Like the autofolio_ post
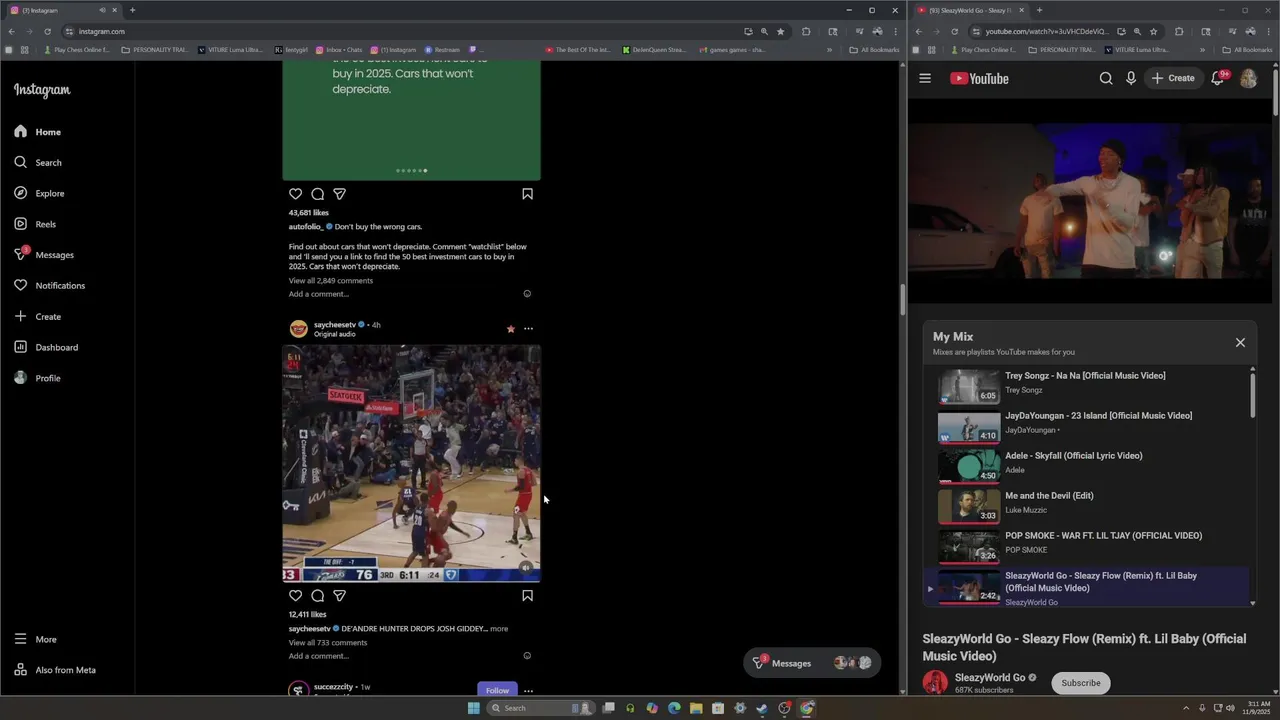 [295, 194]
